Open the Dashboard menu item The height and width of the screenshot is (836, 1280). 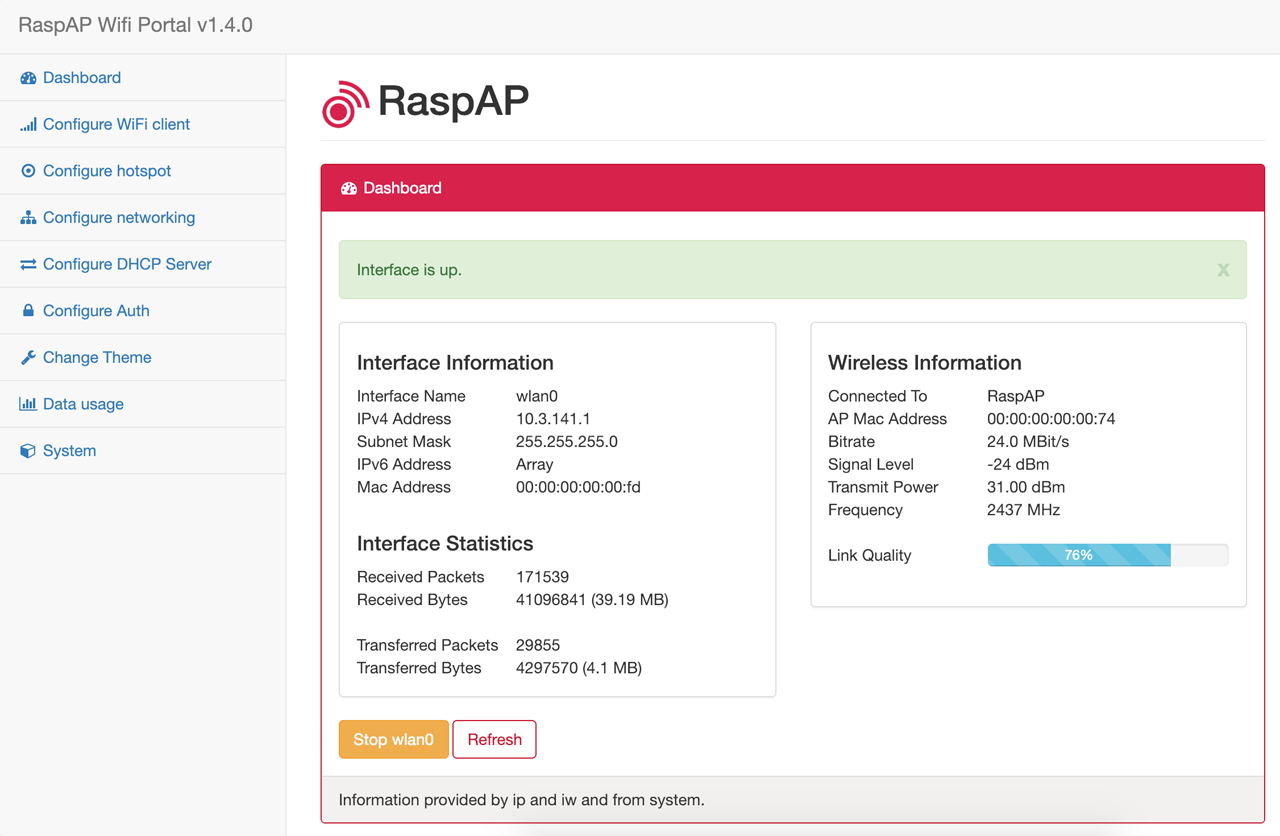(143, 77)
